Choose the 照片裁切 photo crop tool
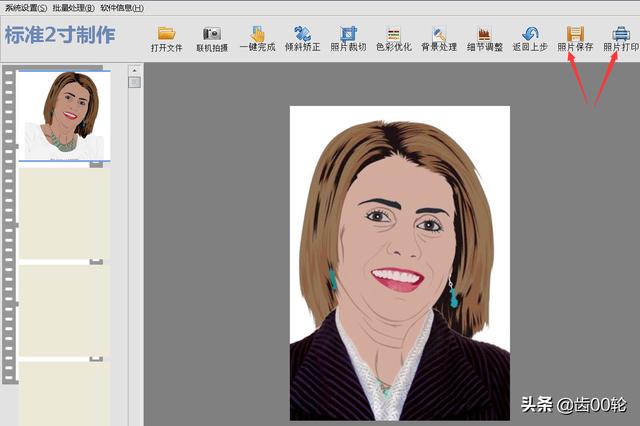 pos(348,34)
